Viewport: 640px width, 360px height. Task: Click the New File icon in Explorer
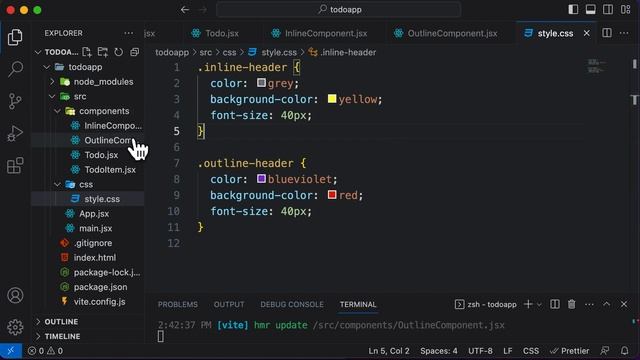(87, 52)
